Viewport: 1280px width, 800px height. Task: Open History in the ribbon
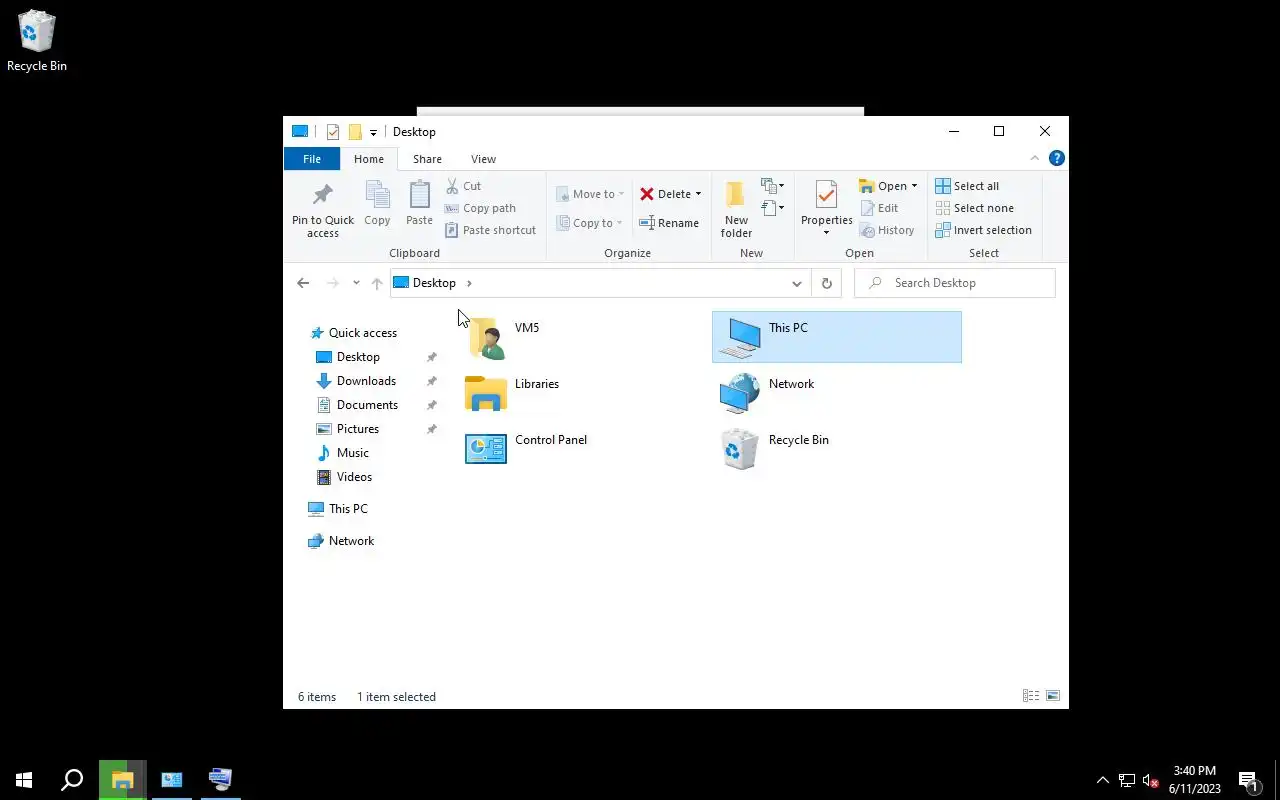pos(887,230)
